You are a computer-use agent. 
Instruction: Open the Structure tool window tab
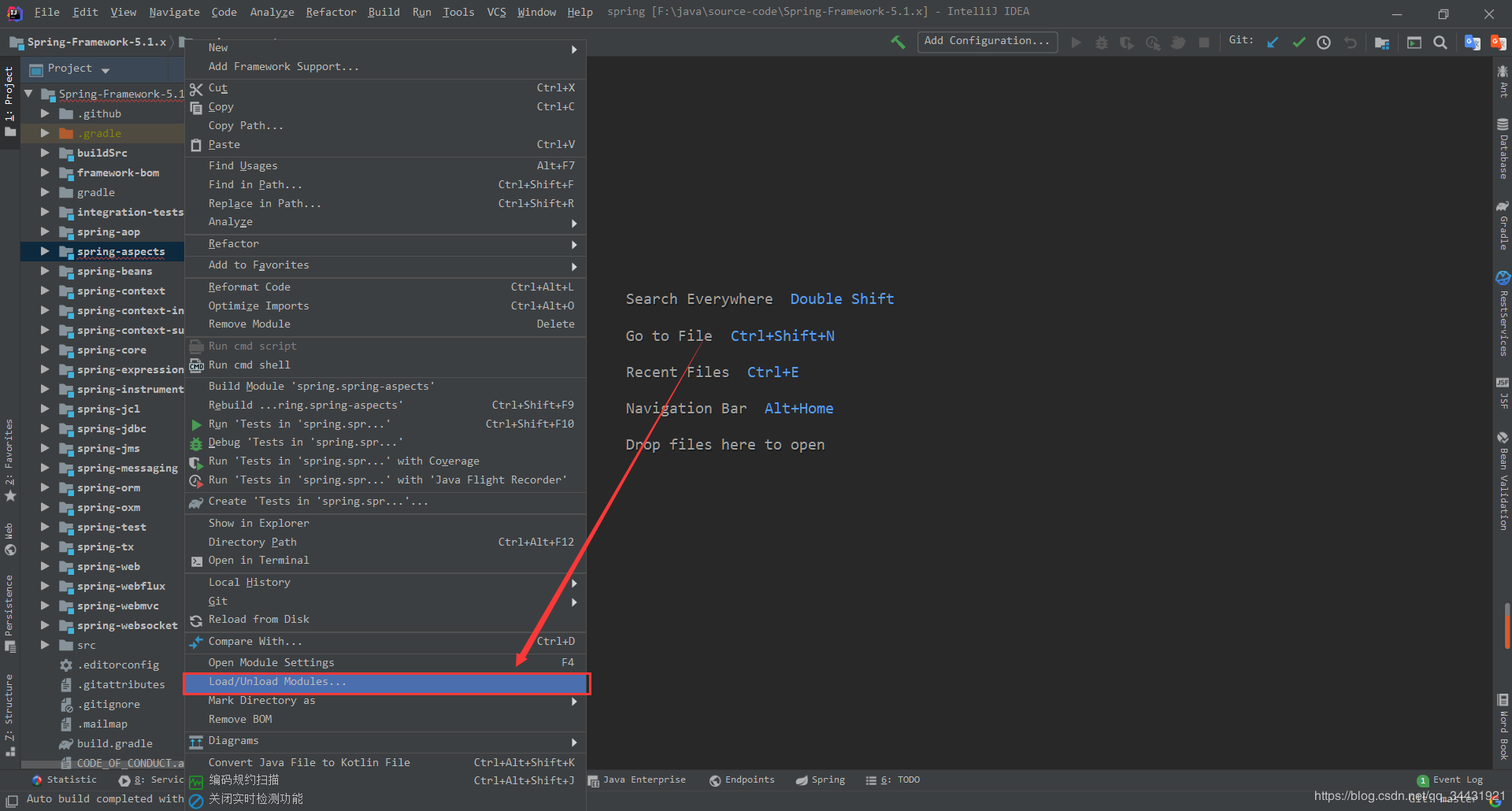click(x=9, y=715)
